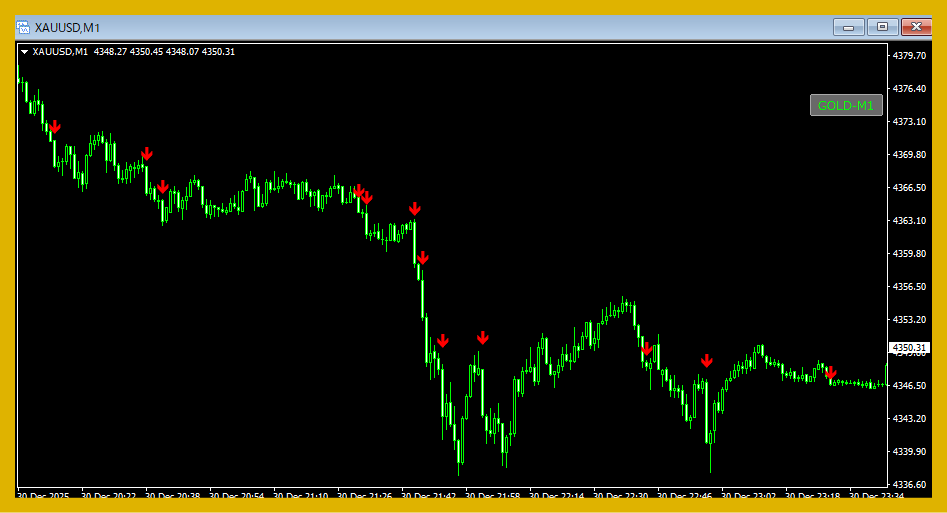Viewport: 947px width, 513px height.
Task: Expand the triangle beside XAUUSD,M1 chart label
Action: (x=24, y=52)
